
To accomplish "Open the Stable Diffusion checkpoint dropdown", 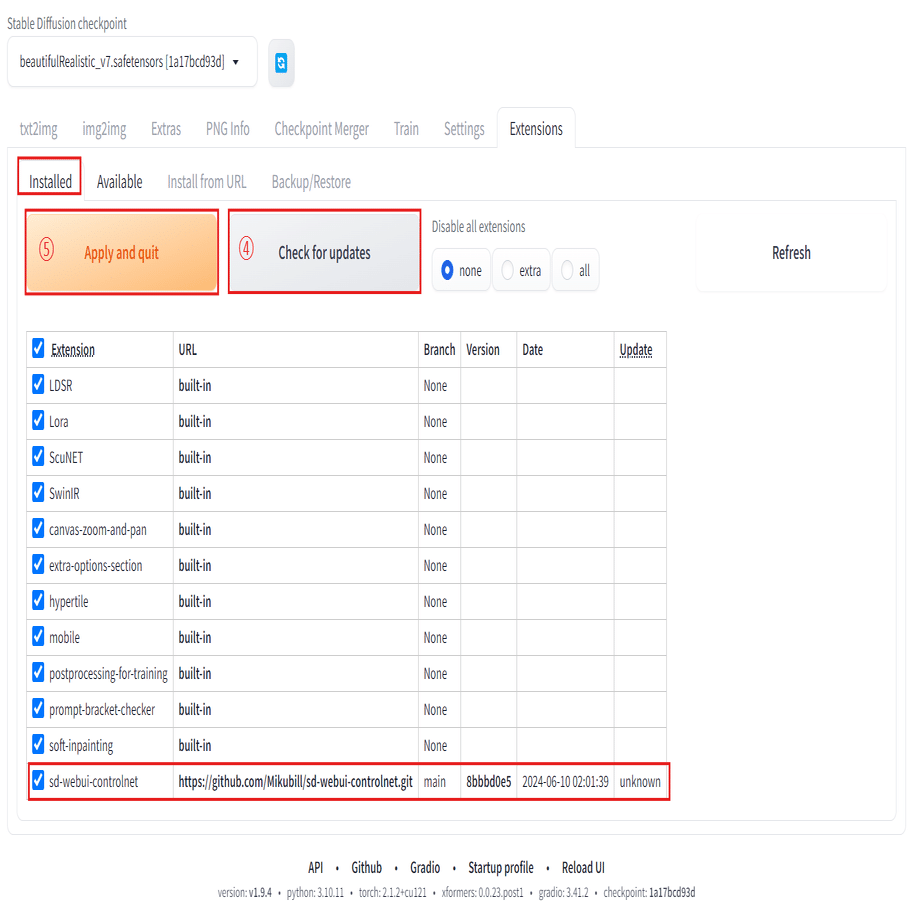I will (x=132, y=62).
